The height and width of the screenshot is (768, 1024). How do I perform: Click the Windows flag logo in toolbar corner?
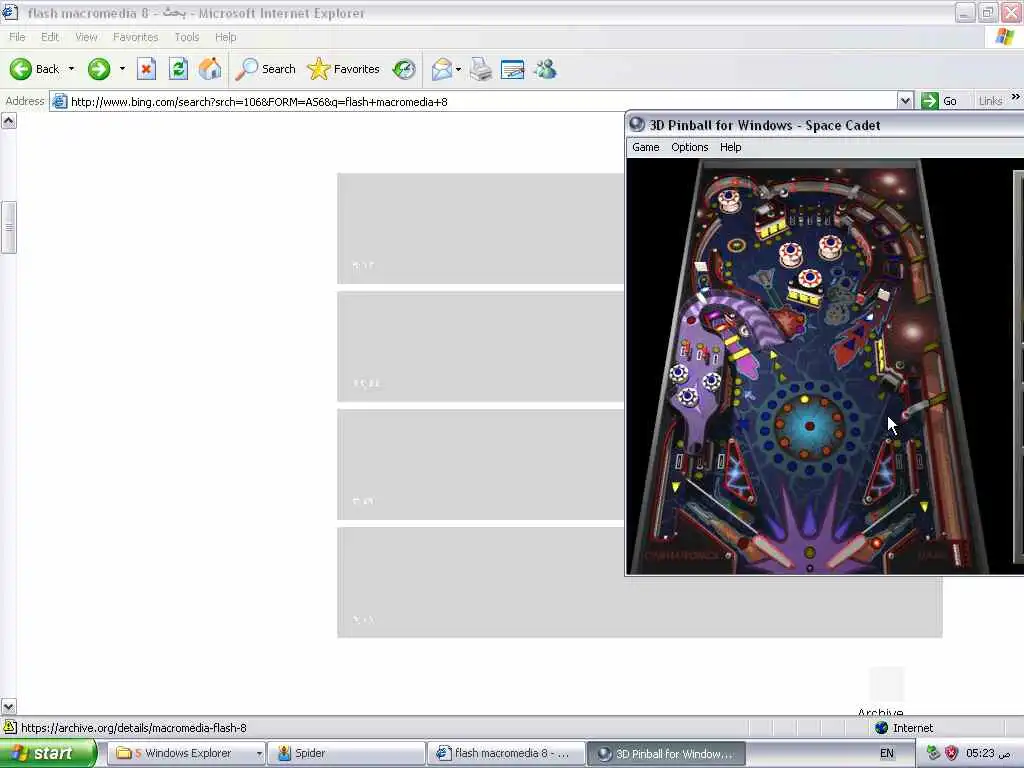pyautogui.click(x=1004, y=37)
